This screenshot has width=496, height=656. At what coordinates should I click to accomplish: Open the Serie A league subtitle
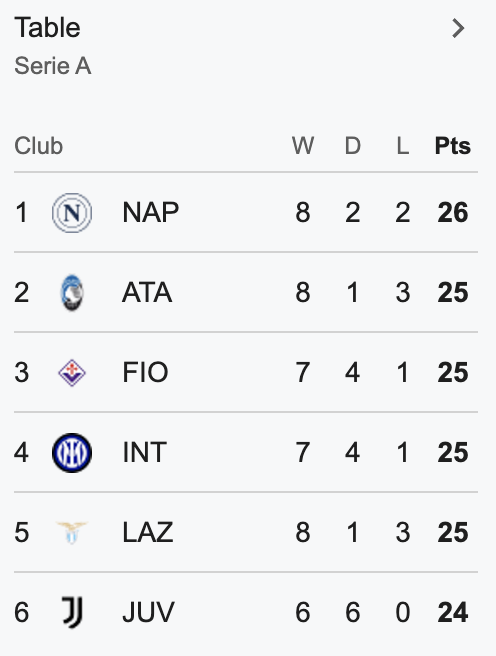tap(53, 66)
